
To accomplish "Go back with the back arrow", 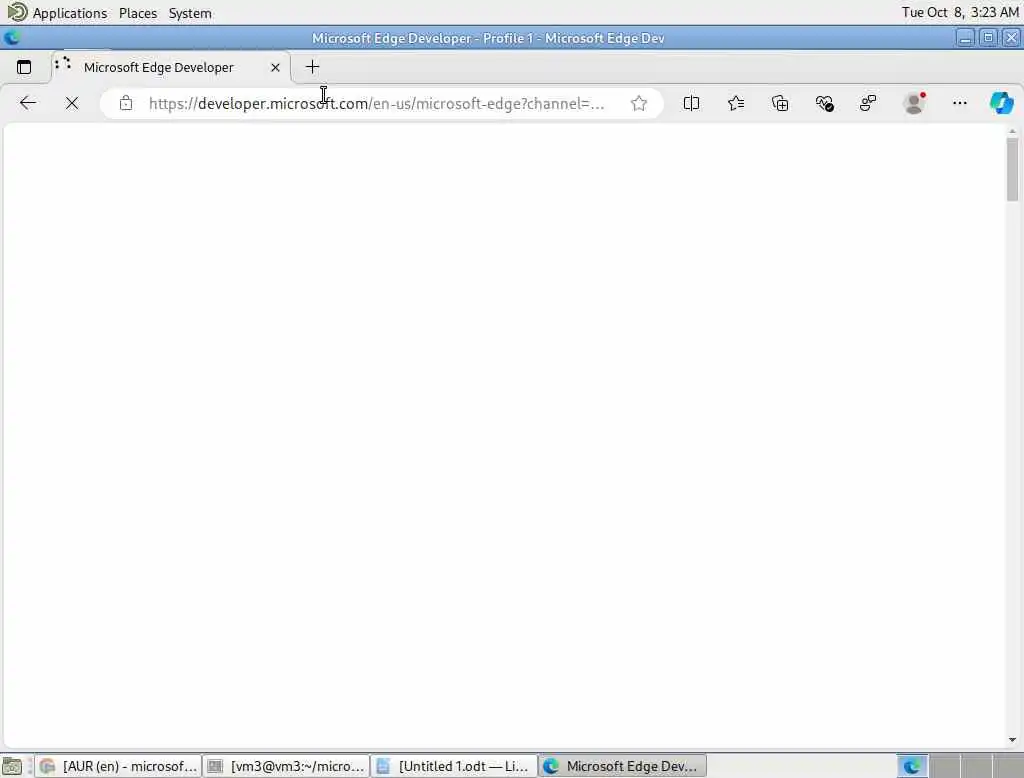I will [27, 103].
